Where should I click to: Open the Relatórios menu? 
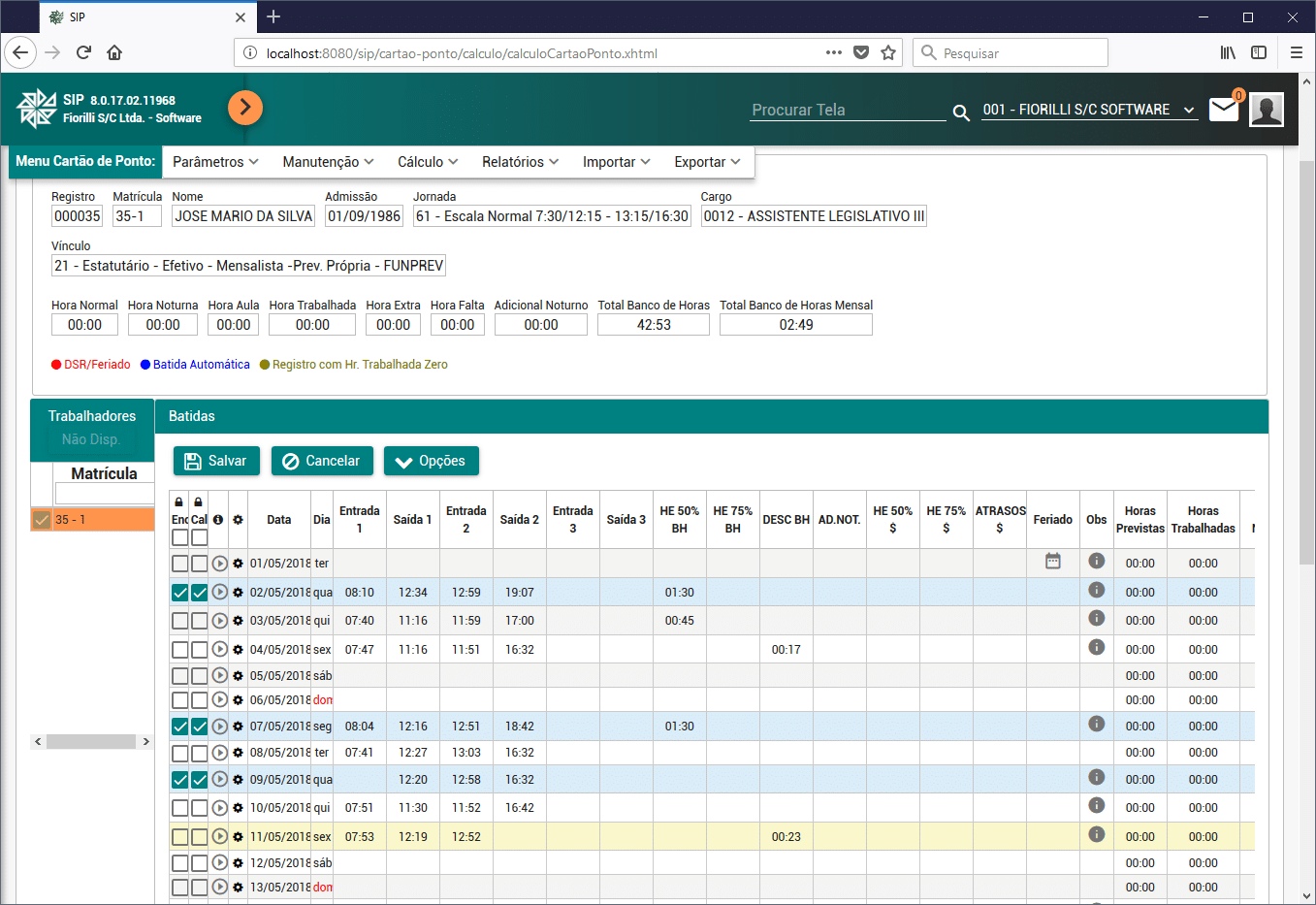(520, 162)
